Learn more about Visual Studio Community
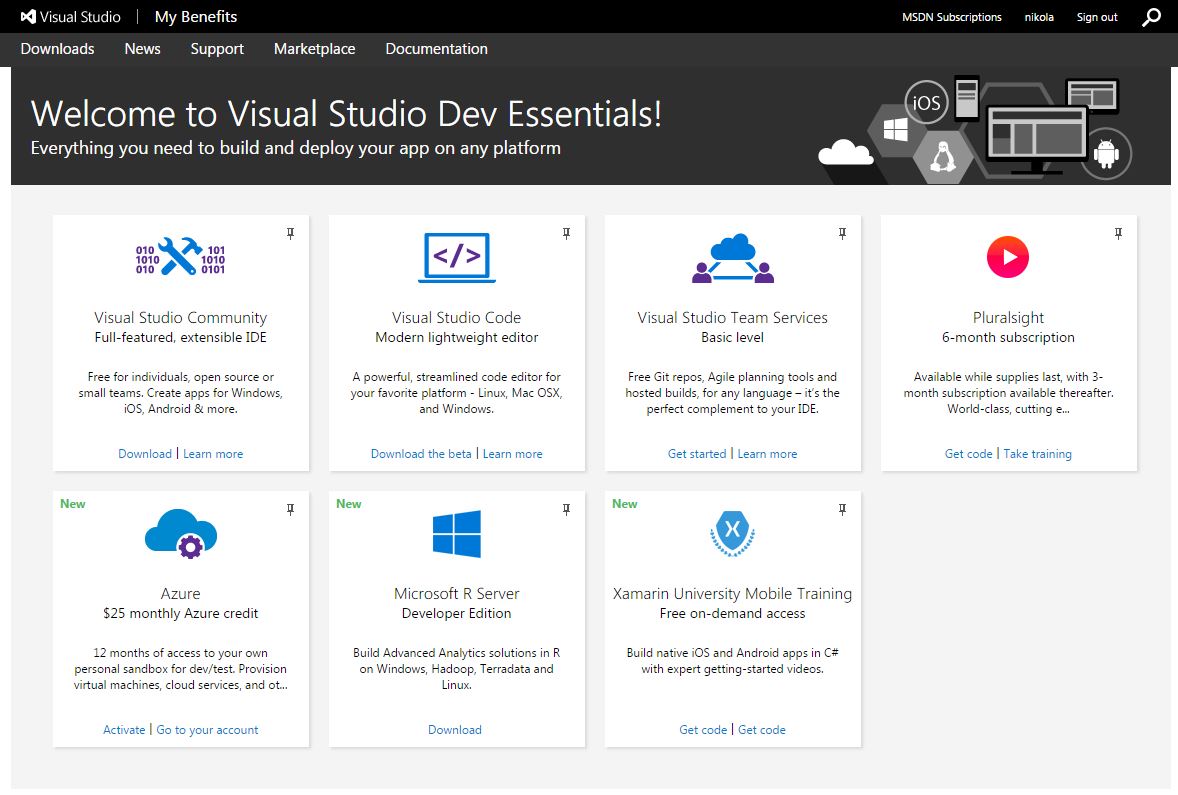 click(x=213, y=454)
